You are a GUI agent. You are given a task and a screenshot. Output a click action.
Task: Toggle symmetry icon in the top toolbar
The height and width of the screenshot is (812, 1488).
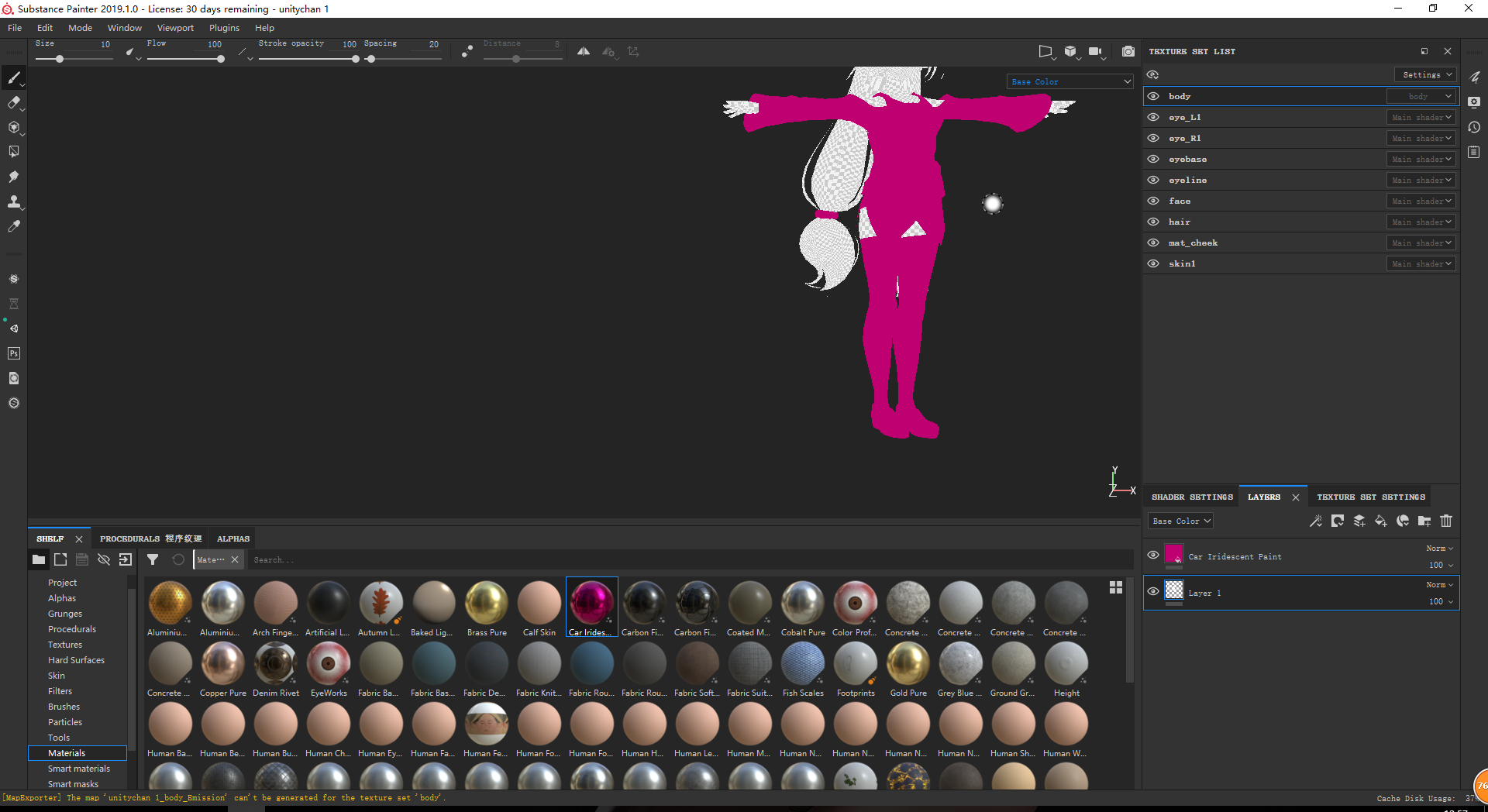tap(584, 52)
